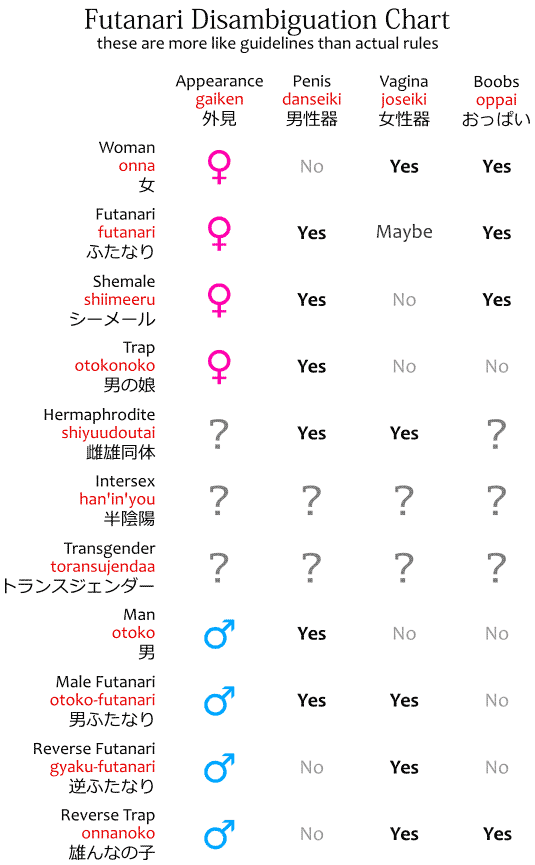Click the 'toransujendaa' row label
The image size is (535, 865).
pos(103,567)
